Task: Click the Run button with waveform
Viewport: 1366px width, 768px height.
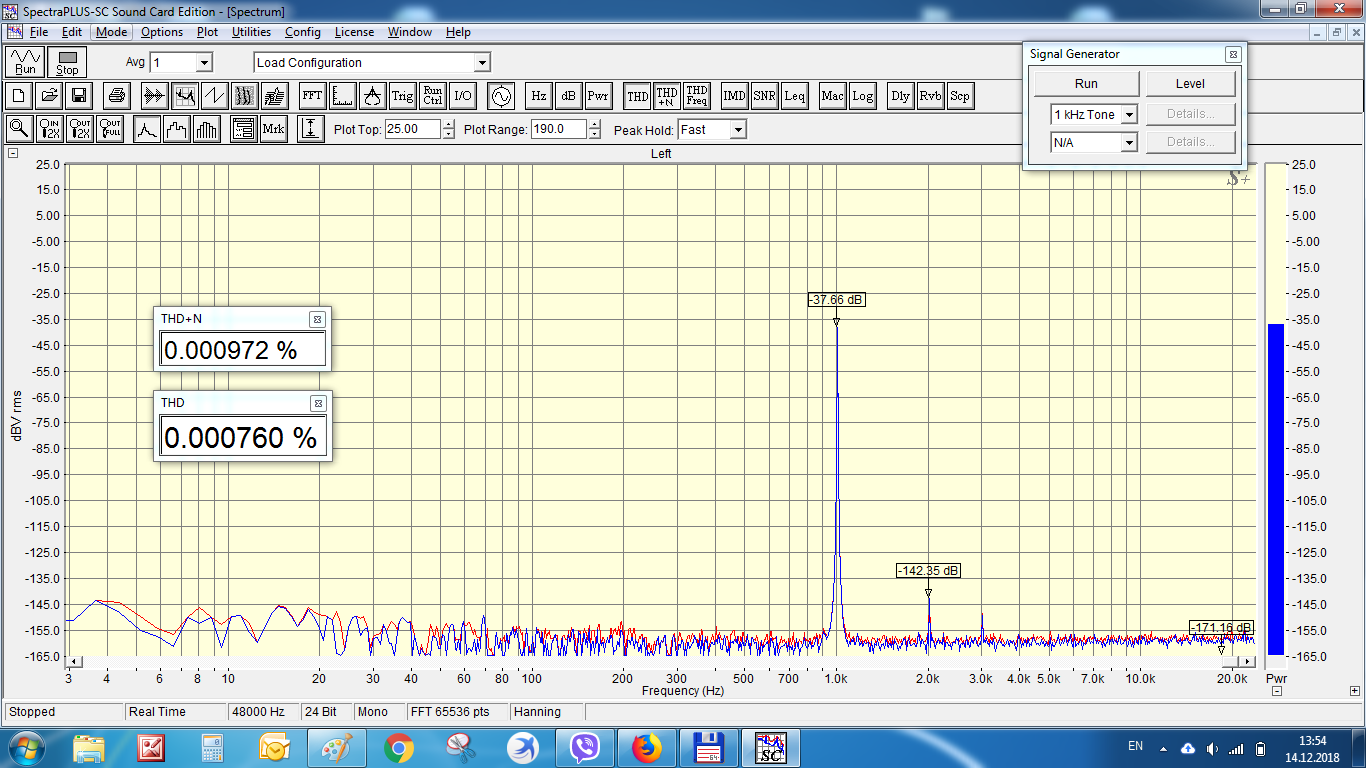Action: [x=25, y=62]
